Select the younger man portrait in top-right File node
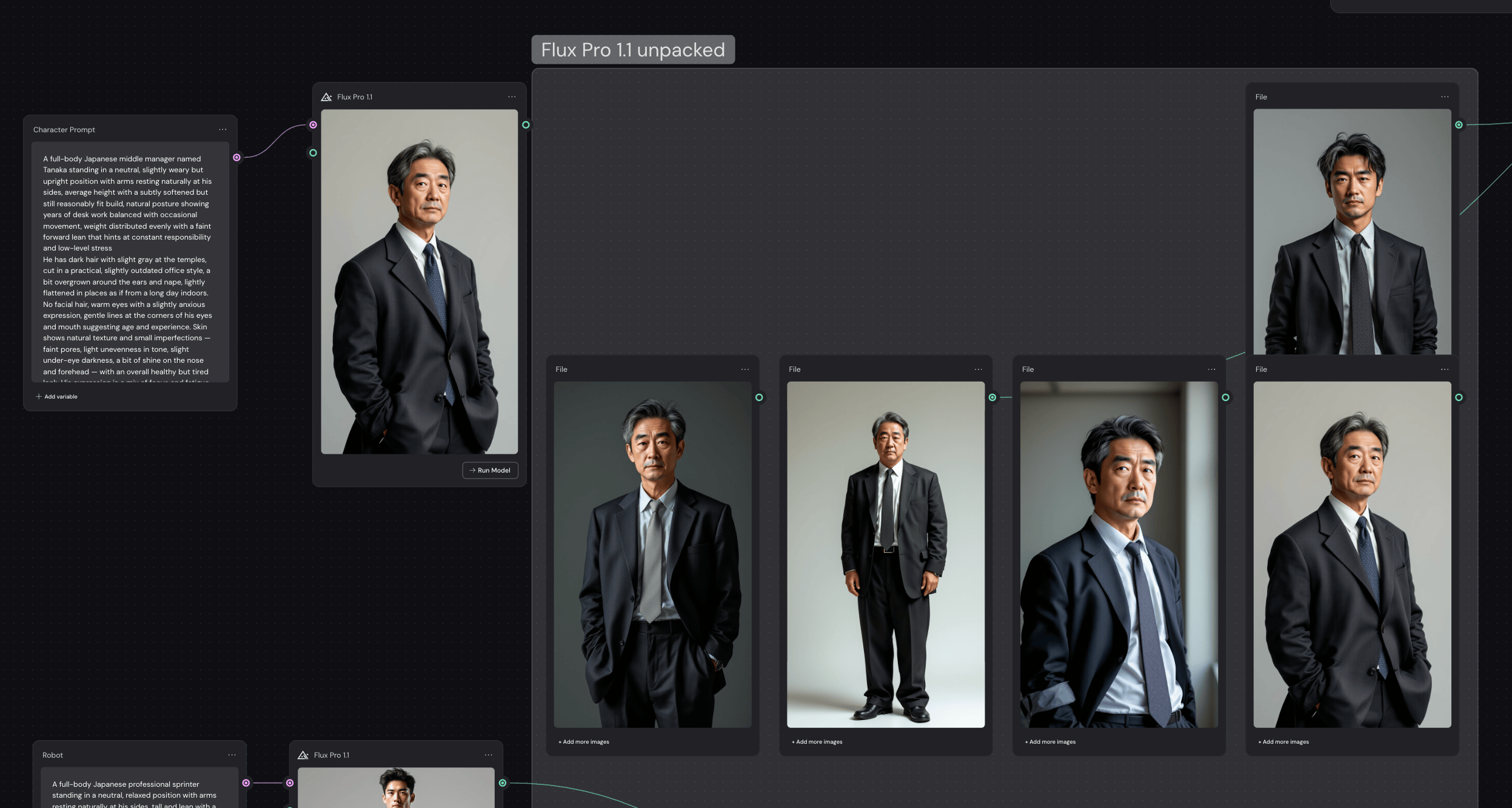This screenshot has height=808, width=1512. 1353,232
